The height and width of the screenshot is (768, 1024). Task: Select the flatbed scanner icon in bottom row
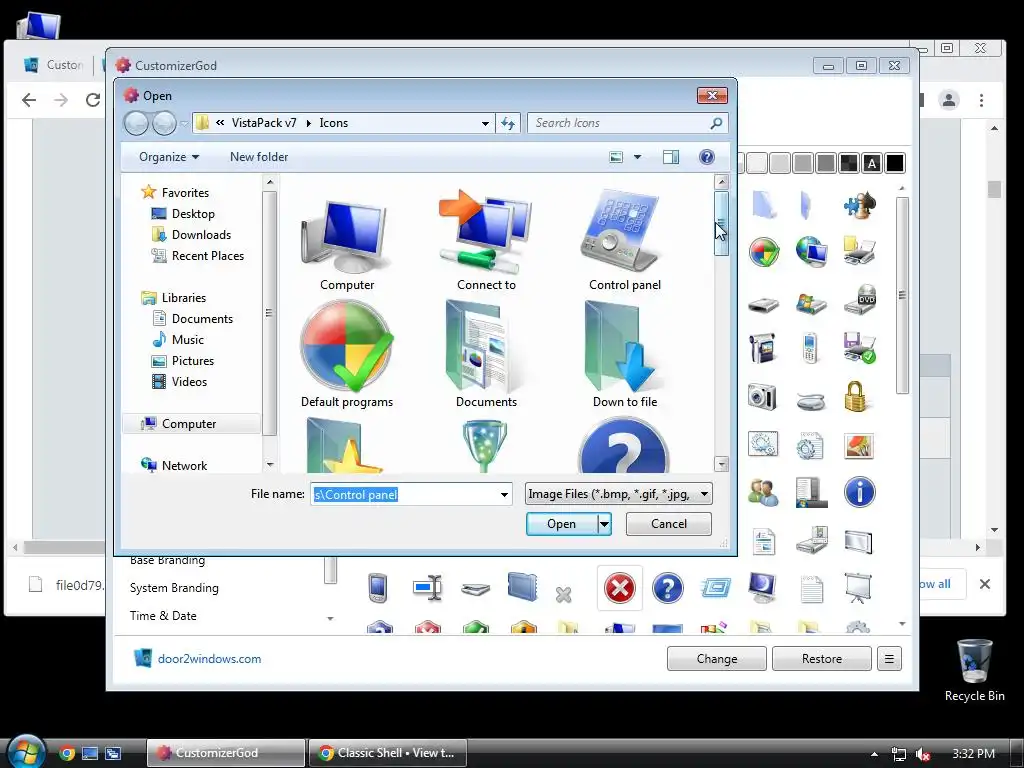click(475, 590)
